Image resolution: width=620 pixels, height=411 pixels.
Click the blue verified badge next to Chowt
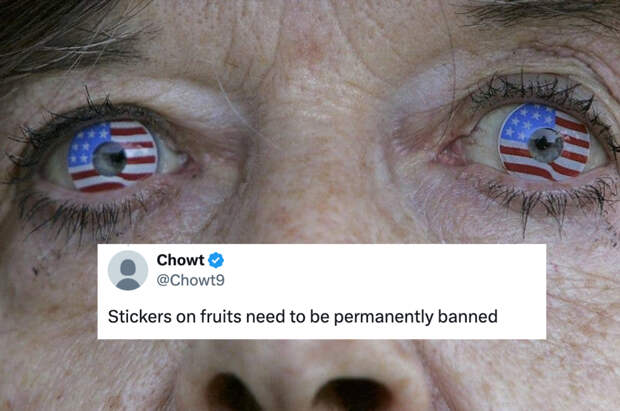[216, 260]
